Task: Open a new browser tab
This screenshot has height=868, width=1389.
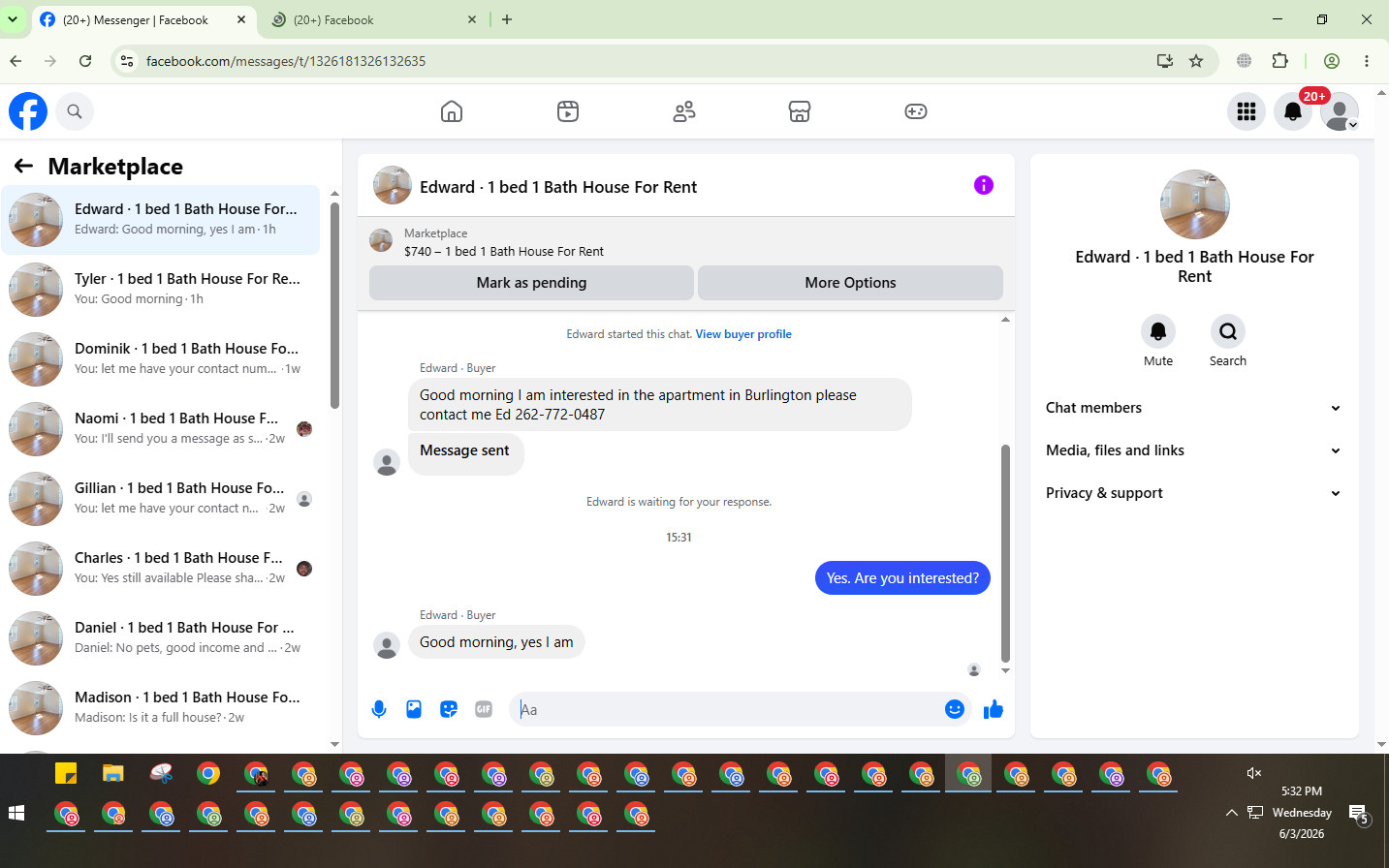Action: click(507, 19)
